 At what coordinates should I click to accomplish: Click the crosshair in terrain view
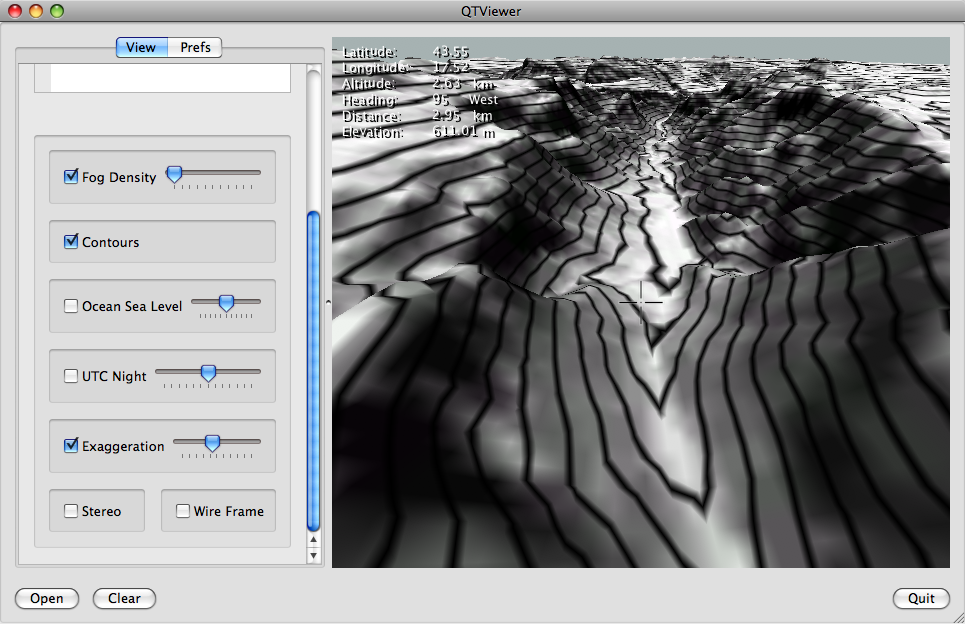pyautogui.click(x=640, y=300)
